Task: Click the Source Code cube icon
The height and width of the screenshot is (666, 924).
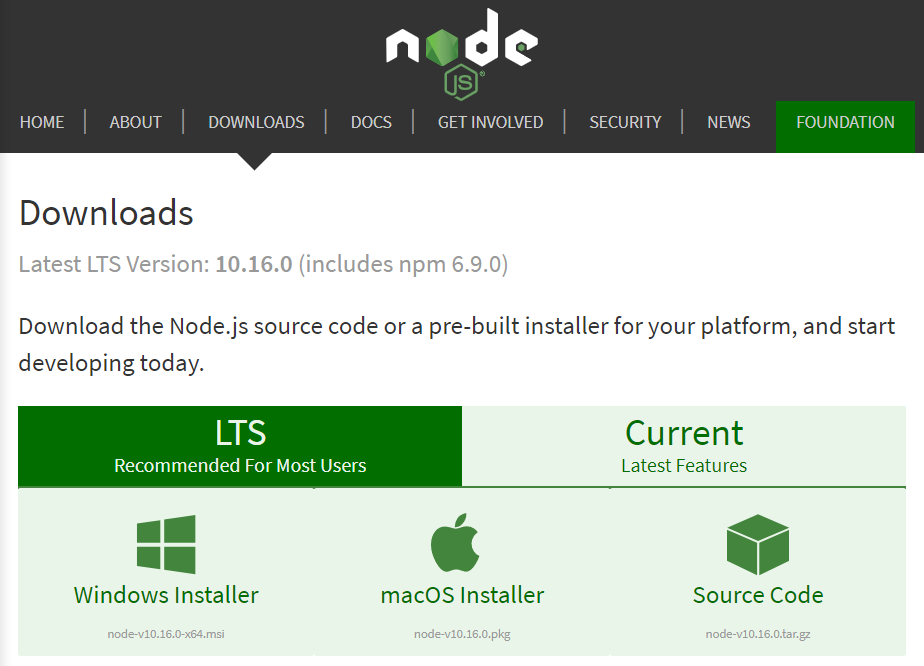Action: [x=758, y=545]
